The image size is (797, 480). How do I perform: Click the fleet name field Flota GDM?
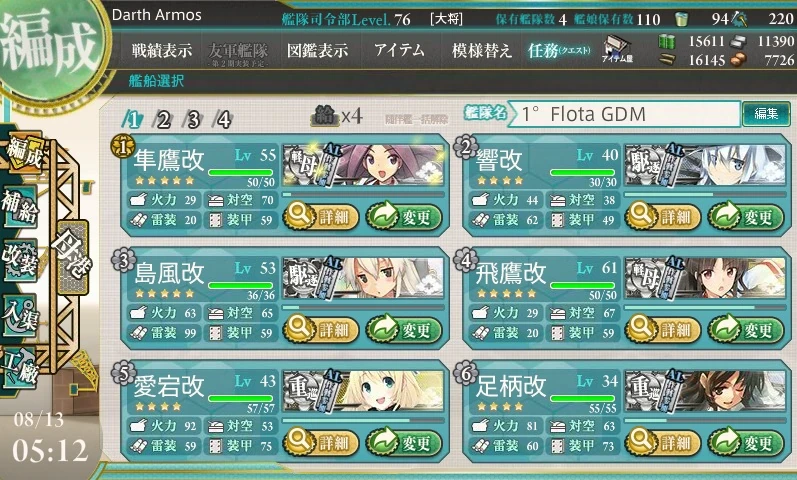coord(624,114)
